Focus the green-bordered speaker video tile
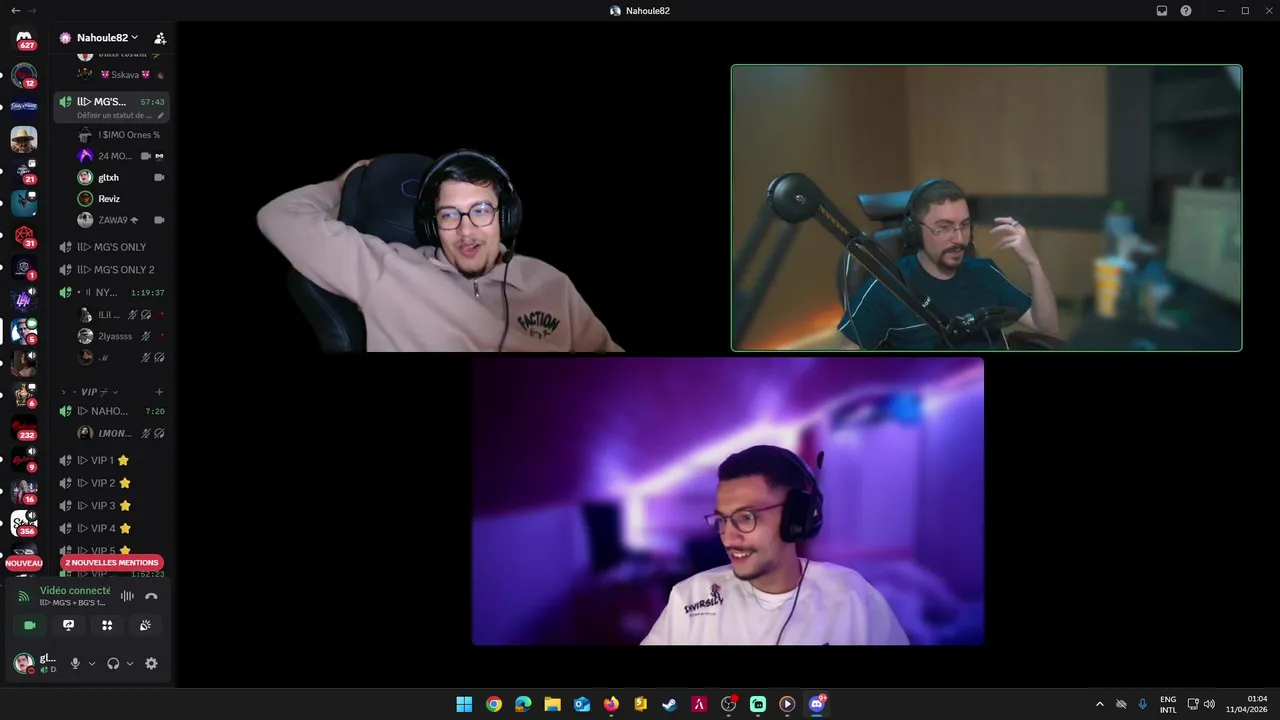The image size is (1280, 720). pos(986,208)
